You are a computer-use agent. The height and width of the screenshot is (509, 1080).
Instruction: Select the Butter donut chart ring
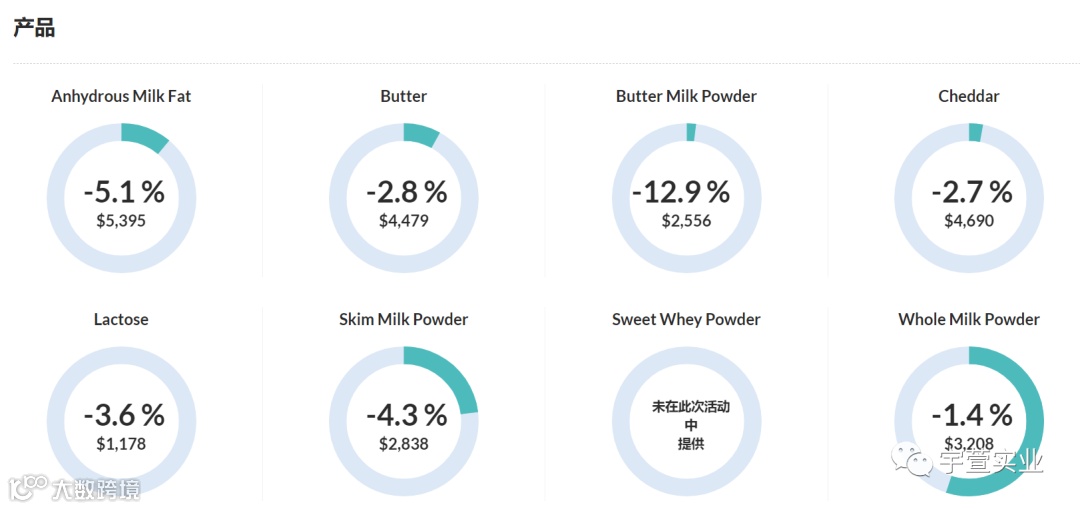pos(404,198)
